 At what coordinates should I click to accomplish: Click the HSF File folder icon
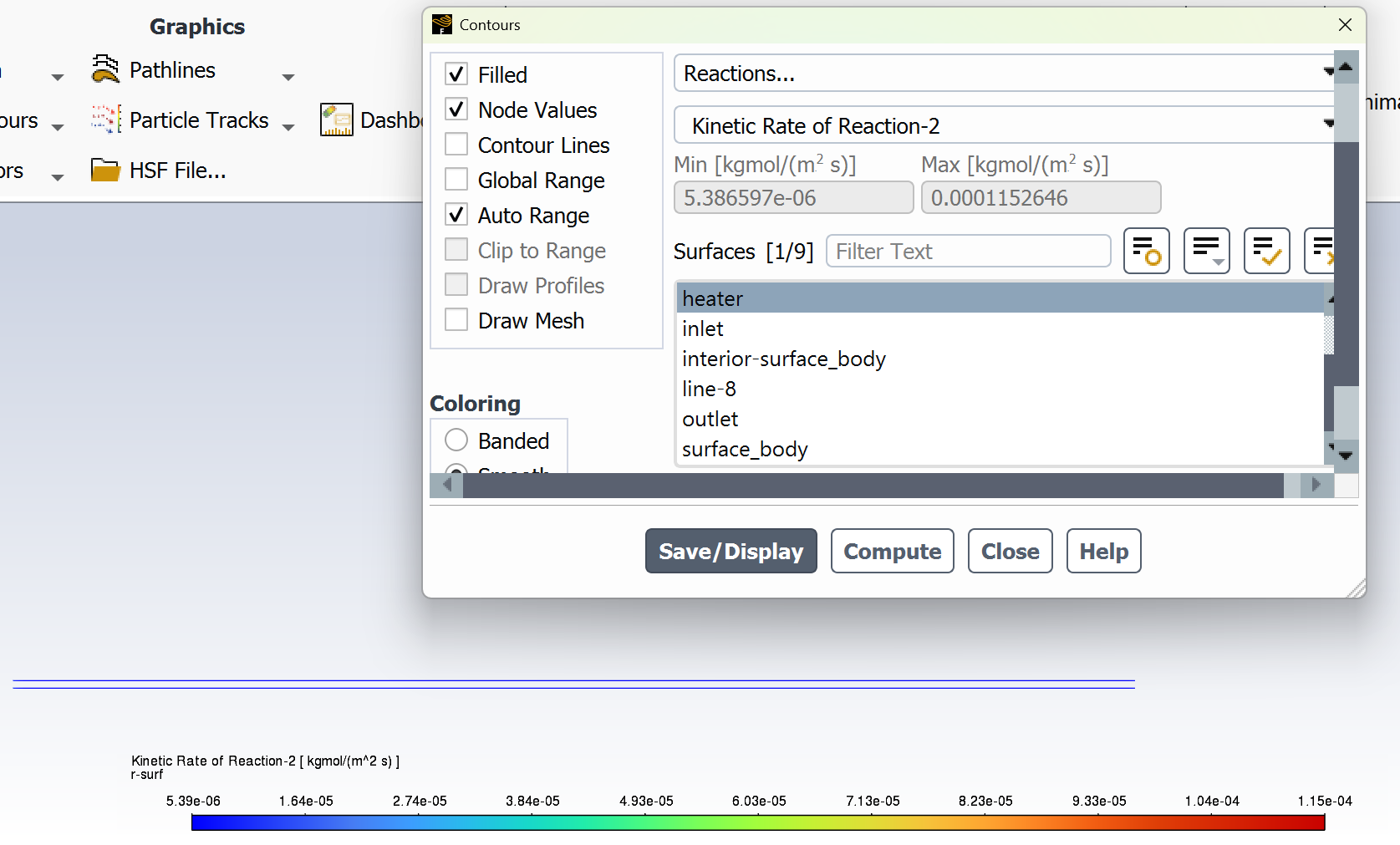[105, 171]
